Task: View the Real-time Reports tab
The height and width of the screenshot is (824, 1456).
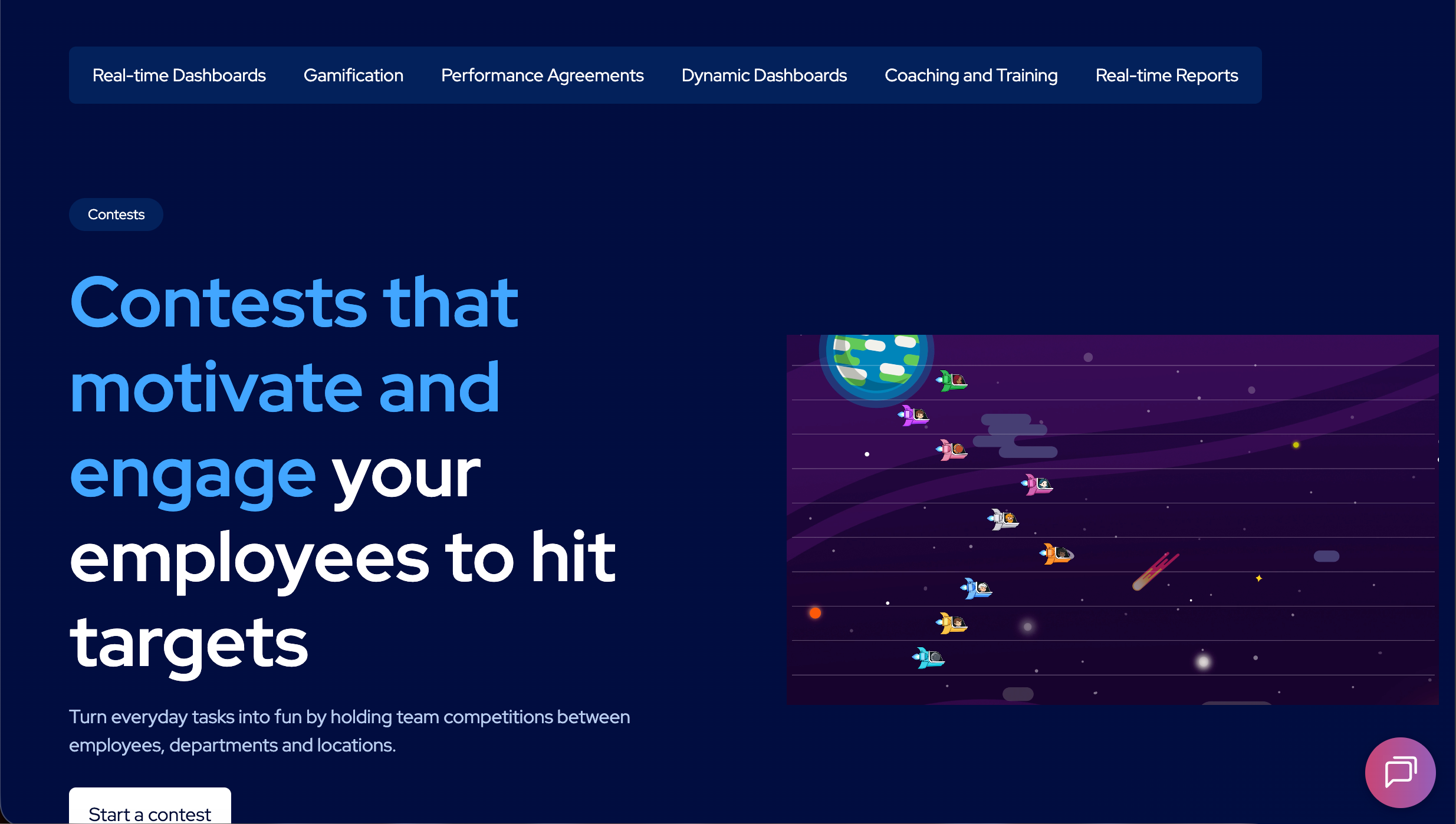Action: pyautogui.click(x=1166, y=75)
